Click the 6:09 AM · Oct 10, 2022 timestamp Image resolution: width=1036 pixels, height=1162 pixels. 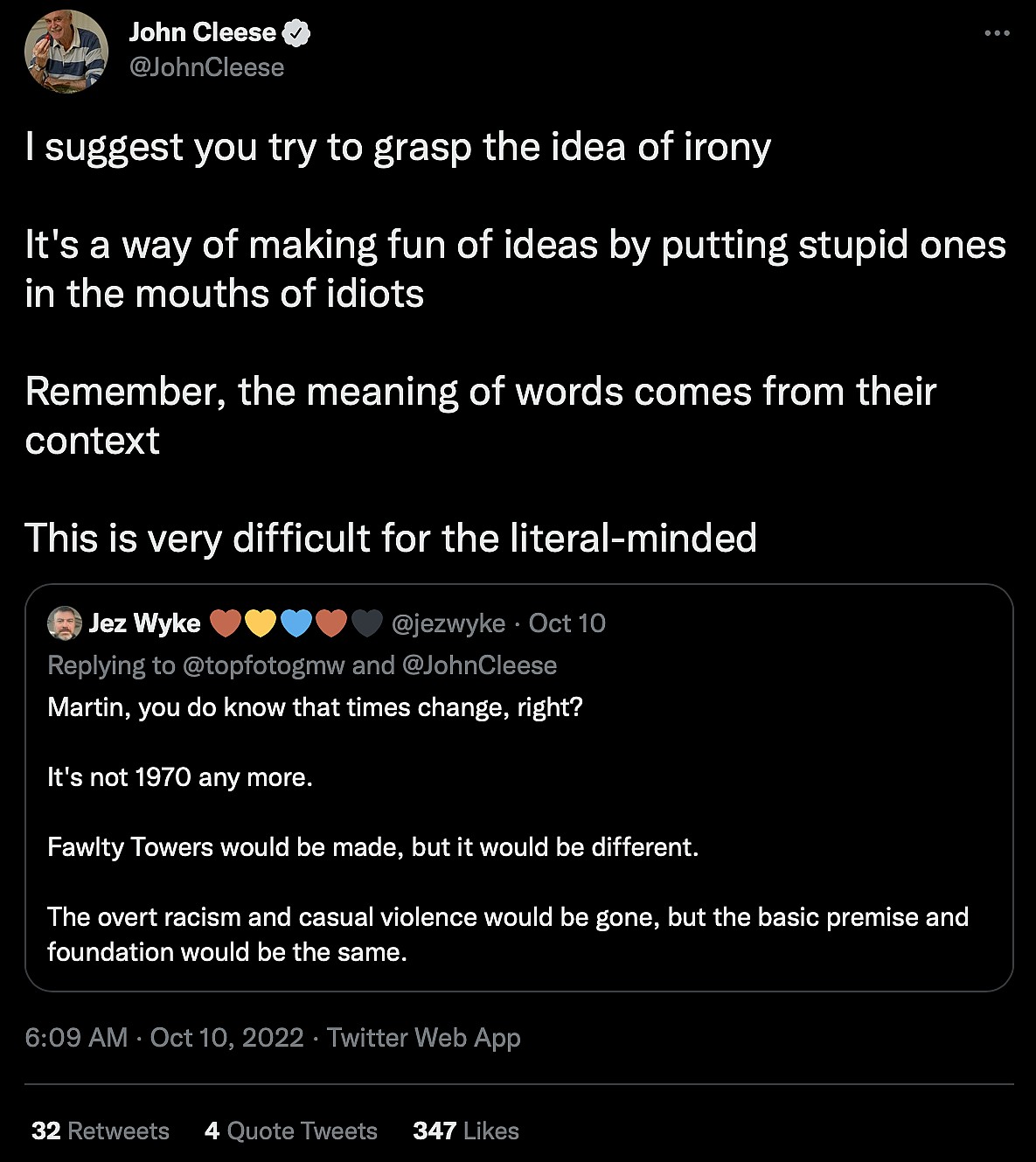point(164,1038)
